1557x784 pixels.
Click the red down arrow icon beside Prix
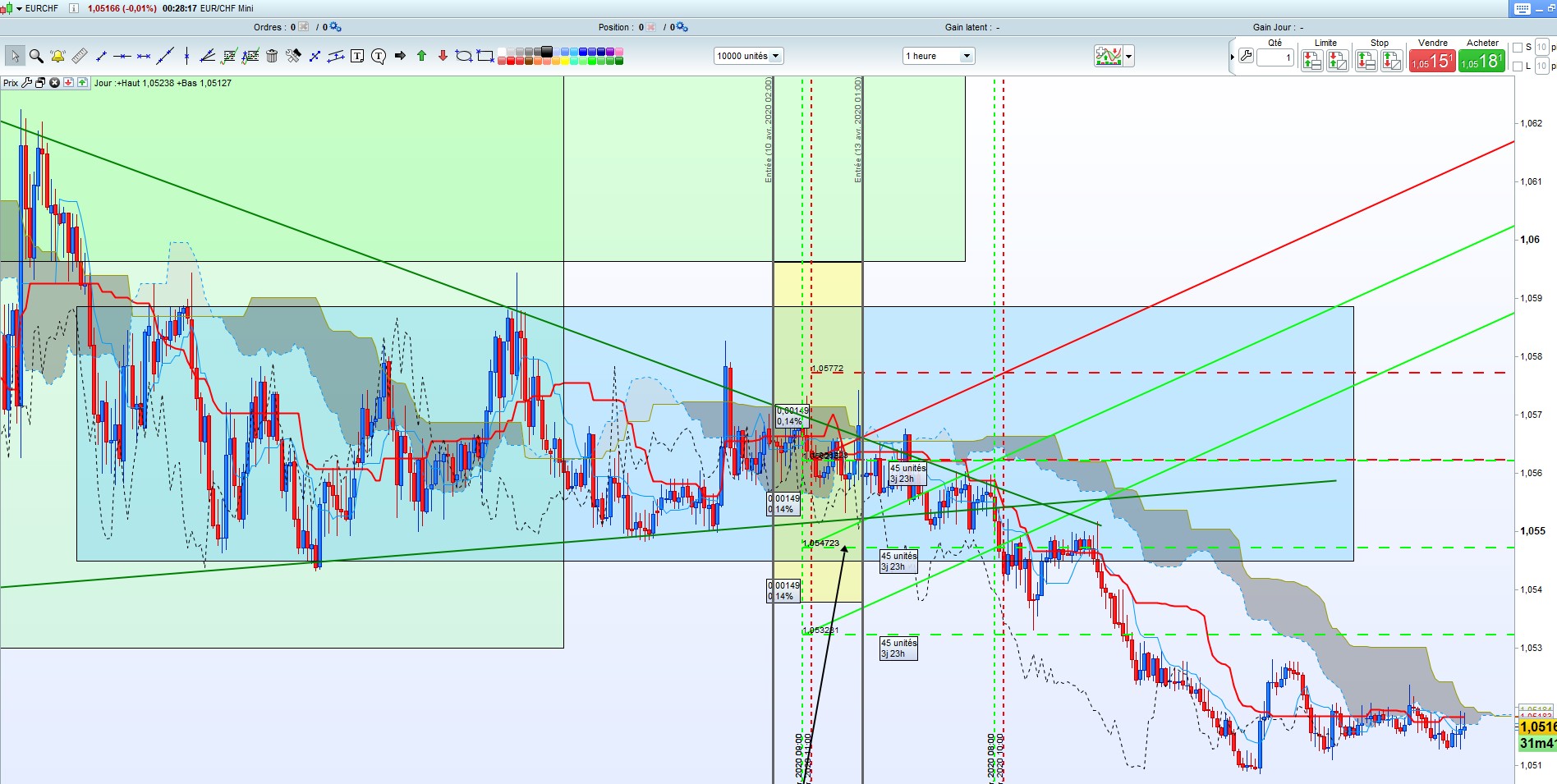[68, 83]
